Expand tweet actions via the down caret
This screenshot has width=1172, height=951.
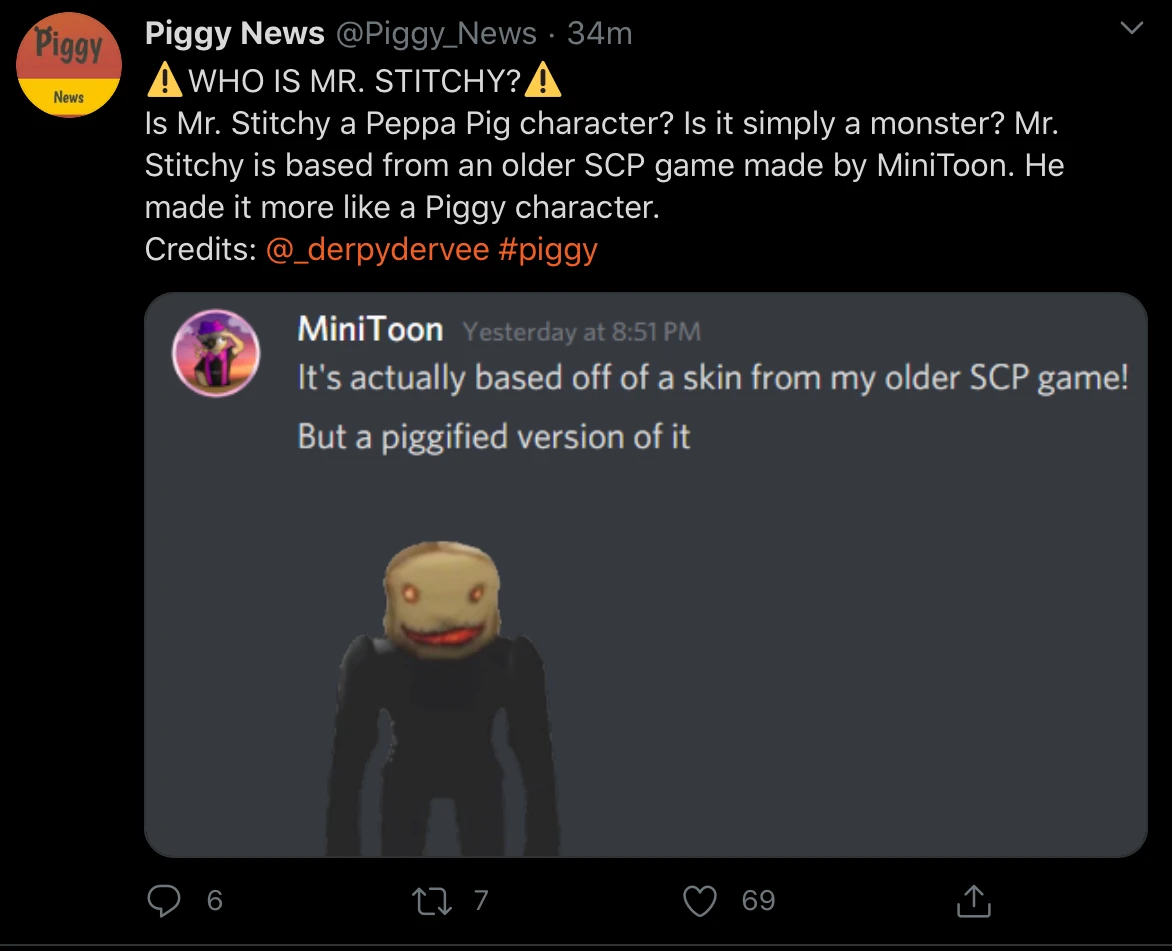tap(1131, 29)
